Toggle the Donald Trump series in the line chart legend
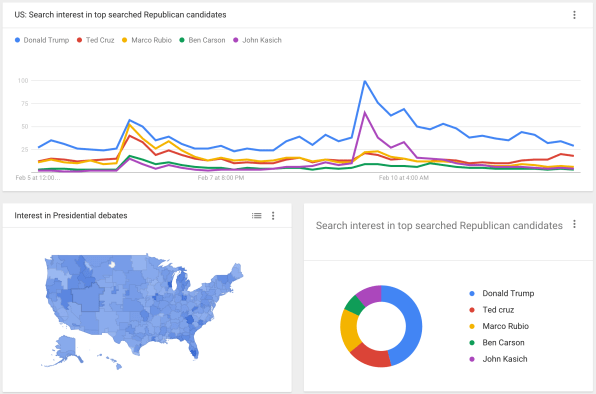 42,40
